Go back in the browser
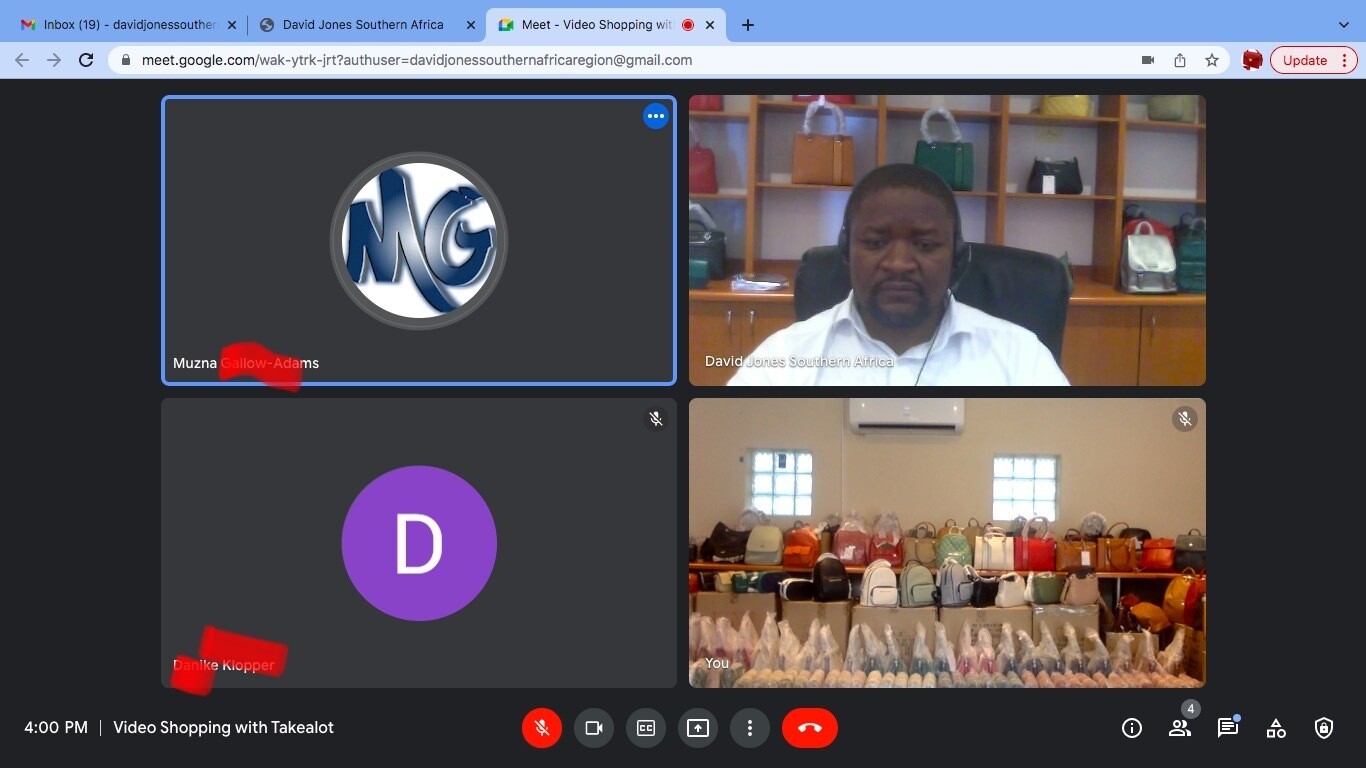The height and width of the screenshot is (768, 1366). click(x=23, y=60)
